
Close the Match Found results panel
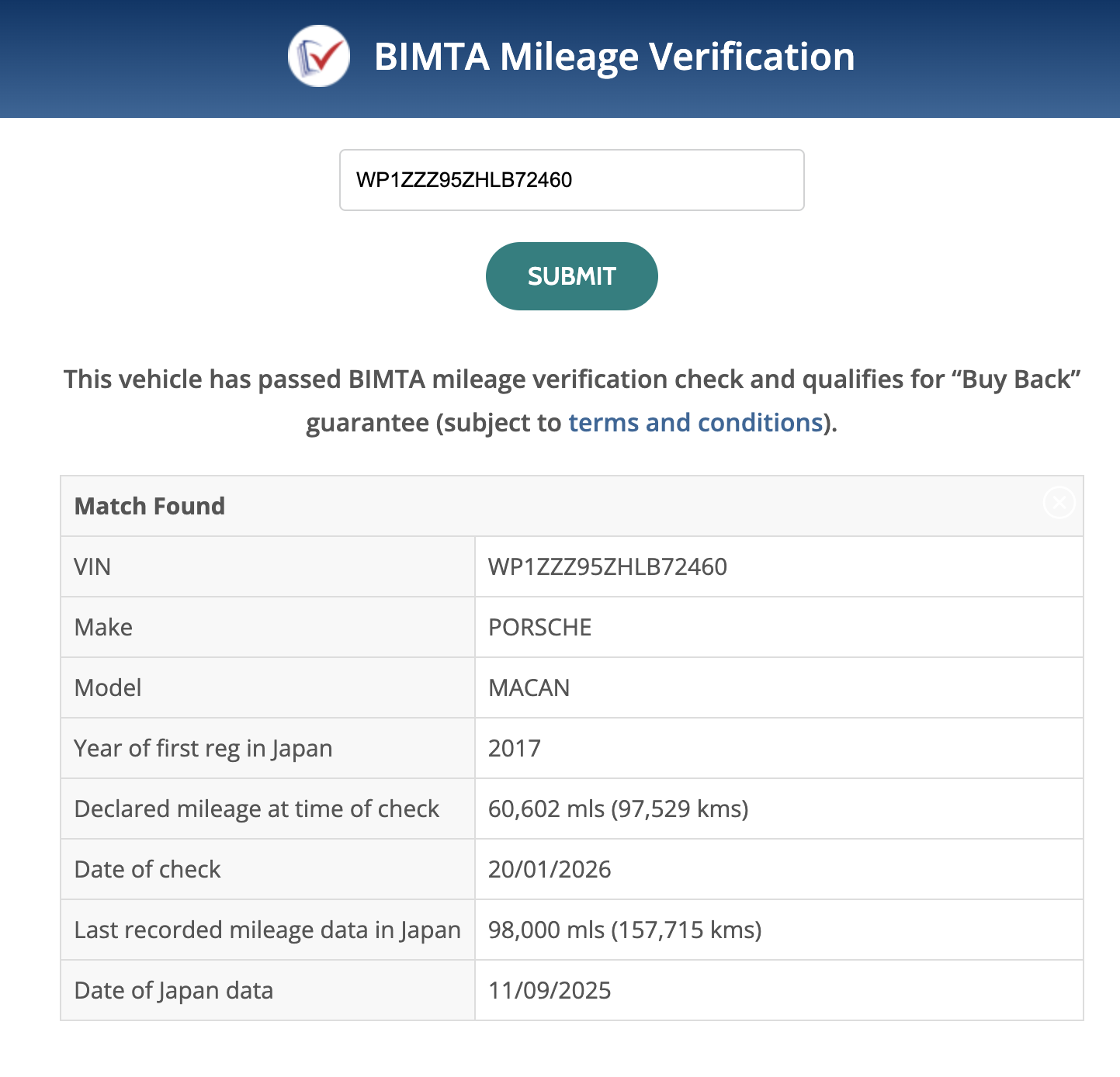[x=1059, y=502]
